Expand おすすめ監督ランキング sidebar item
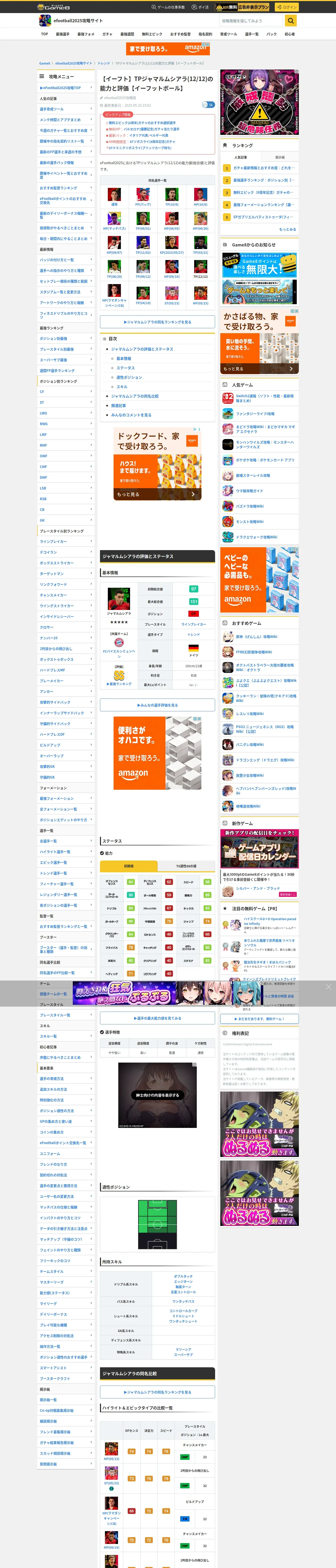336x1568 pixels. (66, 188)
